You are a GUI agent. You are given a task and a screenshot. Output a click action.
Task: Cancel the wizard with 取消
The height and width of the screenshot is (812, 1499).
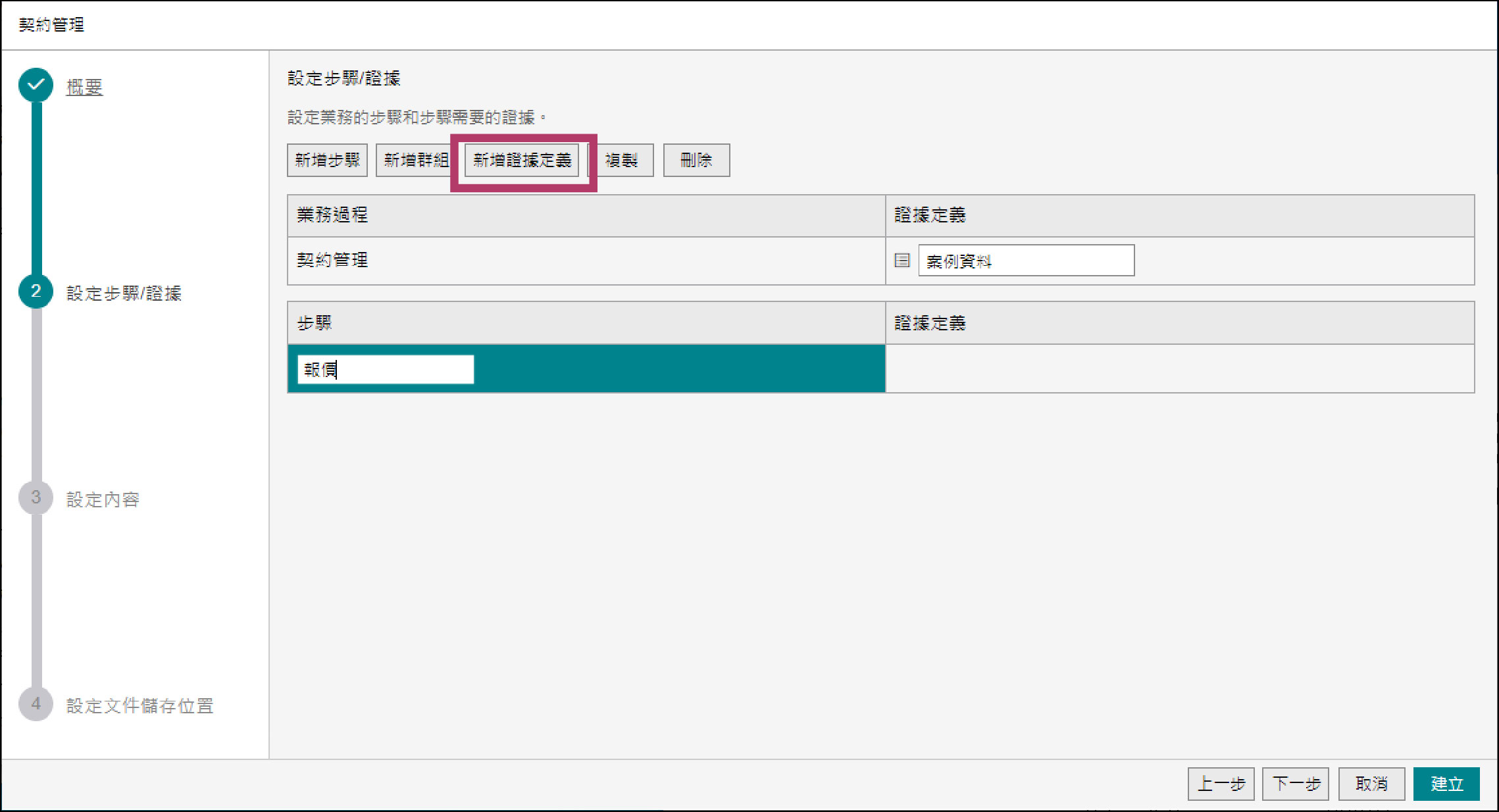click(1371, 784)
